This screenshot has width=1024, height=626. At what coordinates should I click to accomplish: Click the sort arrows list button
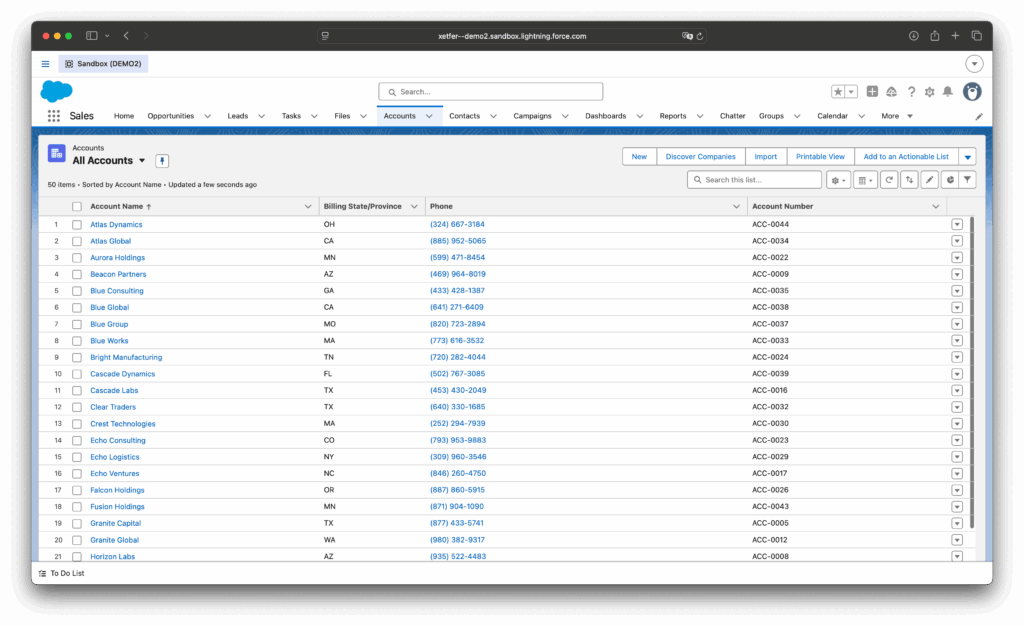click(909, 180)
